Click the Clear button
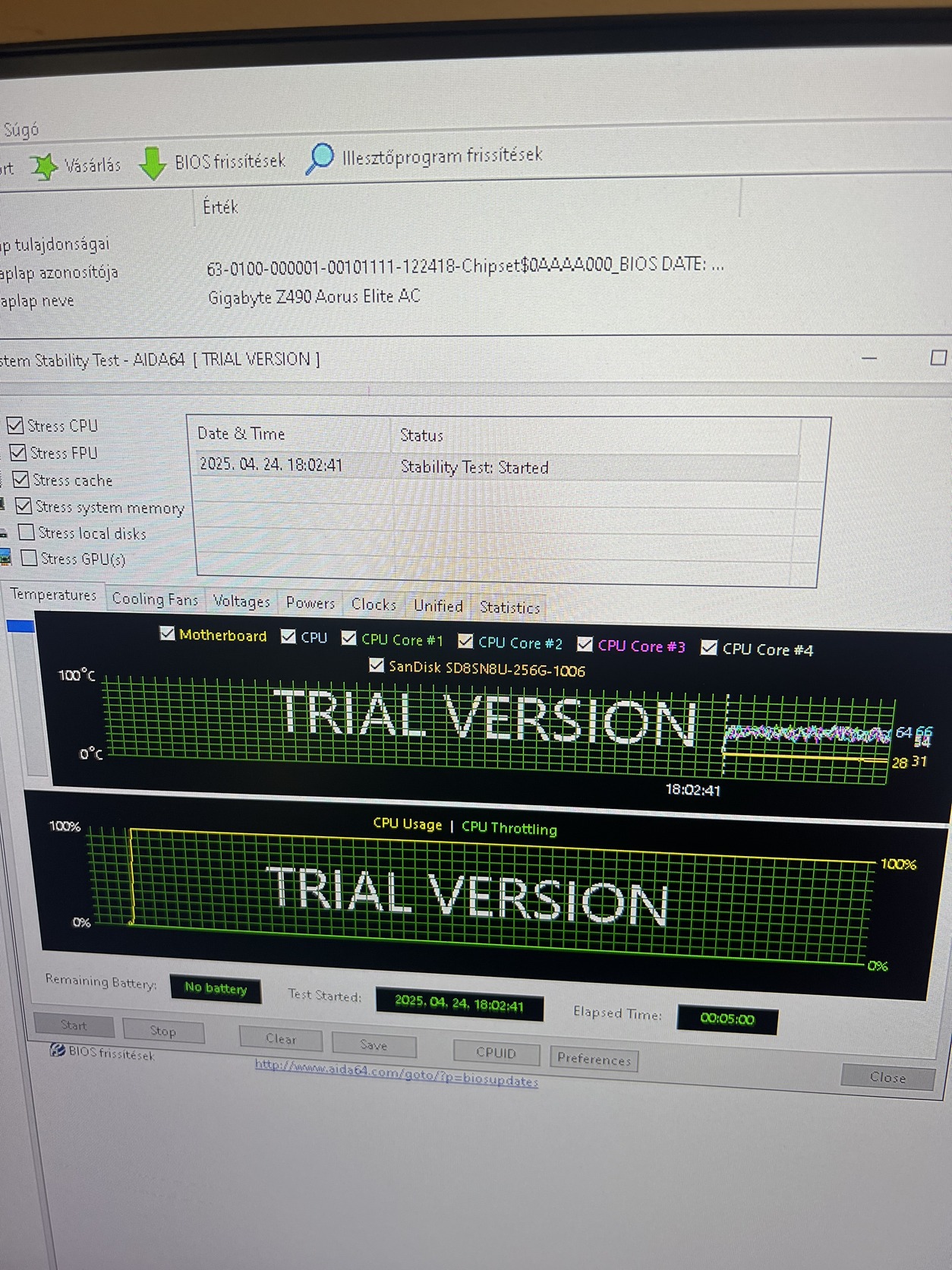Viewport: 952px width, 1270px height. pos(280,1038)
